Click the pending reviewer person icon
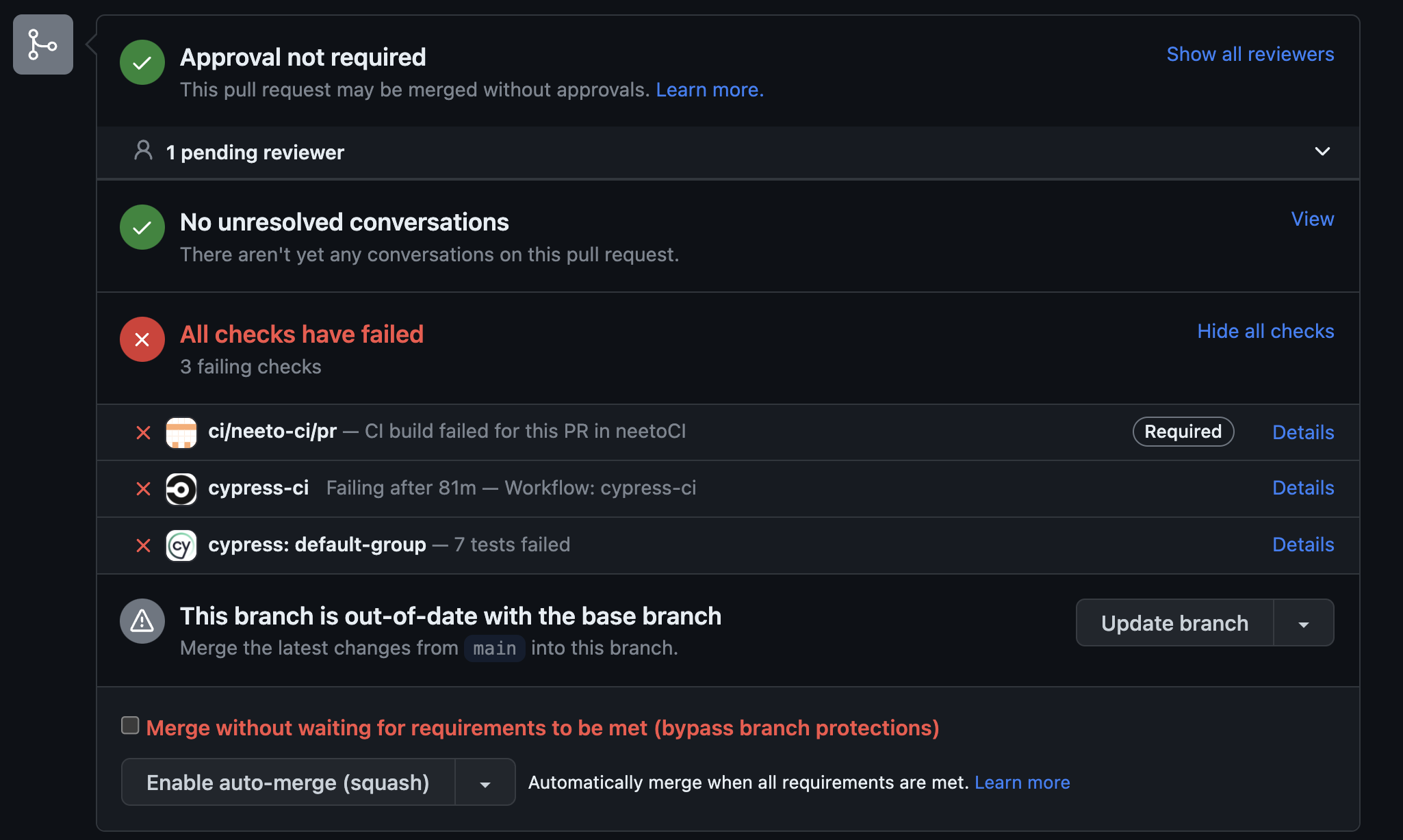Viewport: 1403px width, 840px height. (x=142, y=151)
